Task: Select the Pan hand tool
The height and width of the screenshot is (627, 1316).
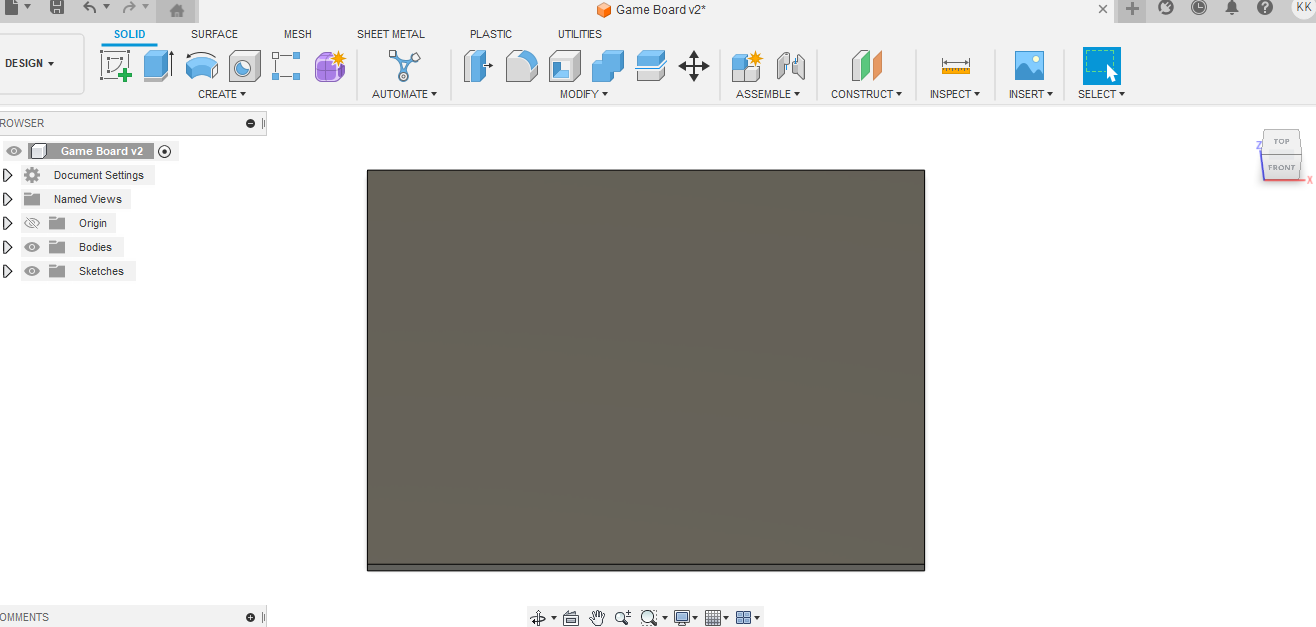Action: coord(597,618)
